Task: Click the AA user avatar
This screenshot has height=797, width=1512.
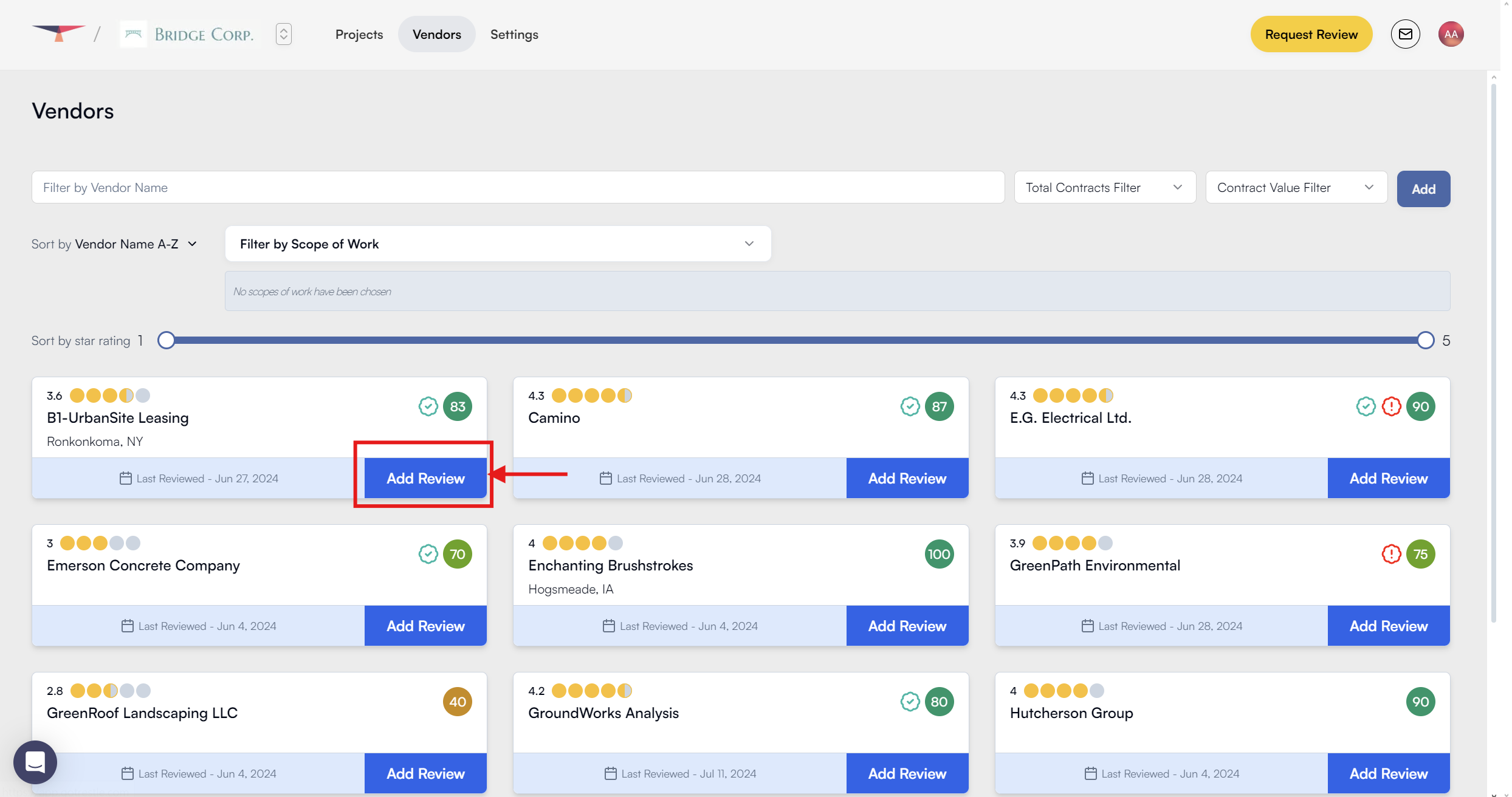Action: click(1451, 34)
